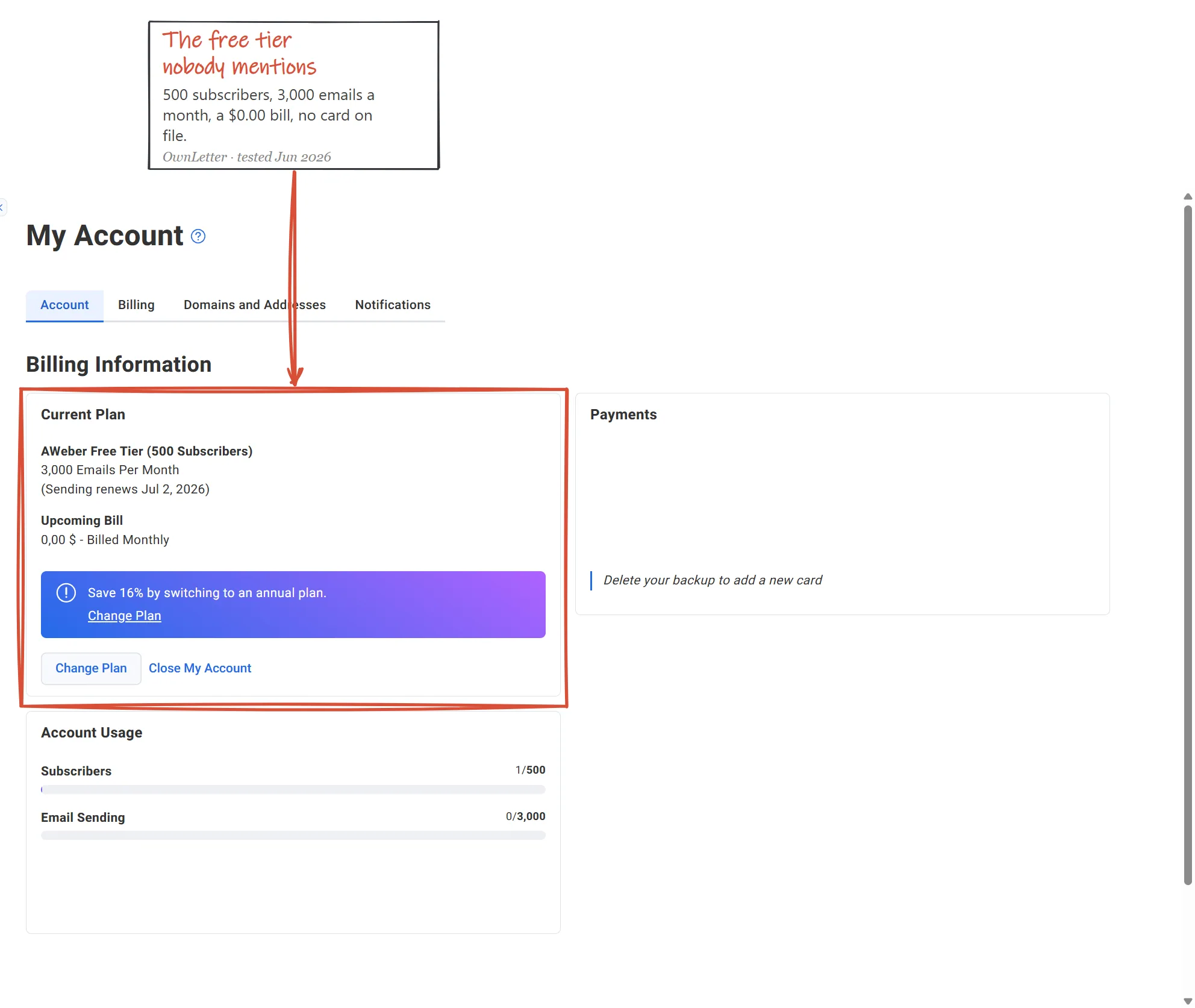Click Delete your backup to add a new card
The height and width of the screenshot is (1008, 1195).
[713, 580]
